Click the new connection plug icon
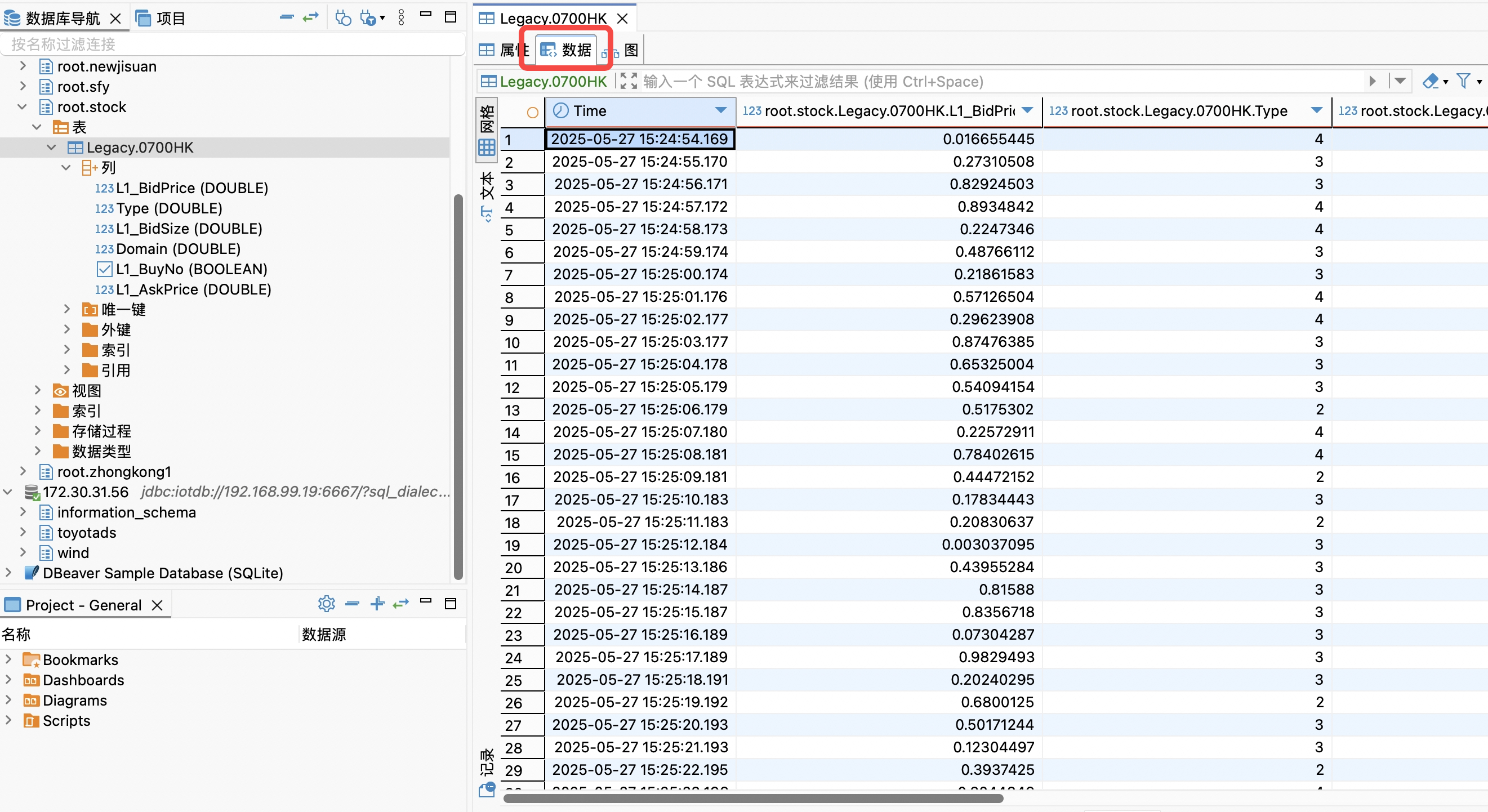Image resolution: width=1488 pixels, height=812 pixels. (x=343, y=18)
